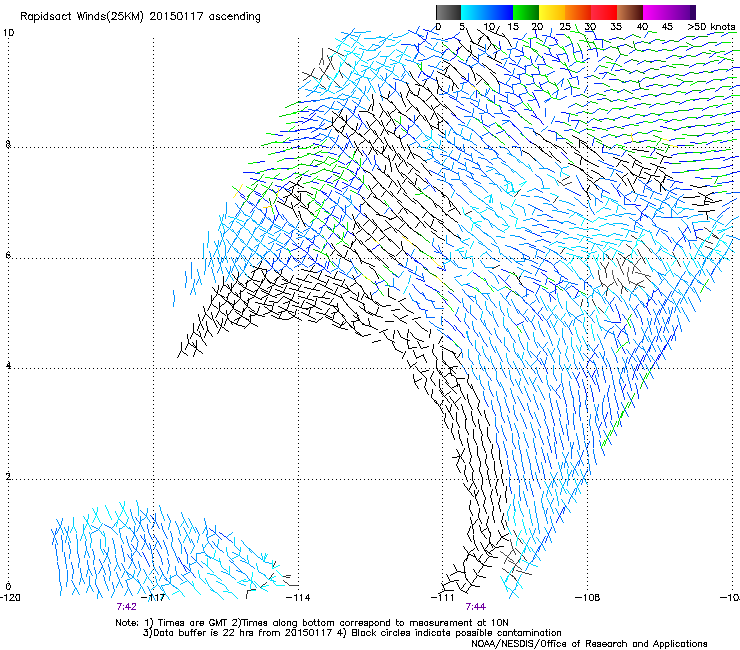The width and height of the screenshot is (740, 650).
Task: Click the '8' latitude axis label
Action: pyautogui.click(x=8, y=144)
